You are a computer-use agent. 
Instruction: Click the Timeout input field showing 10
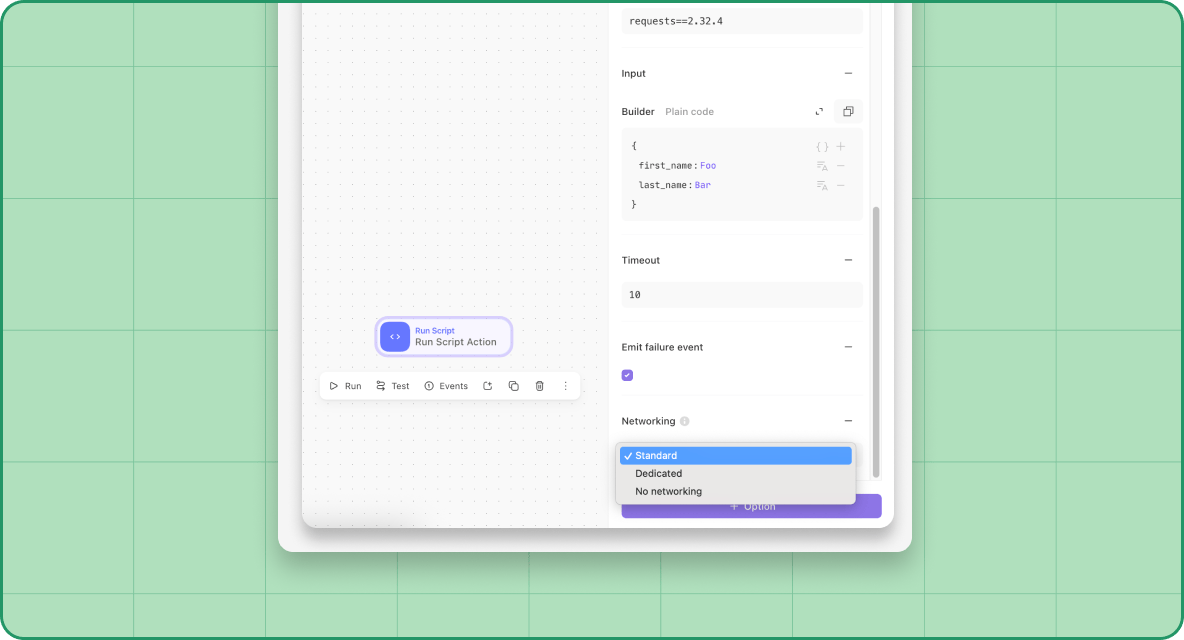click(742, 295)
